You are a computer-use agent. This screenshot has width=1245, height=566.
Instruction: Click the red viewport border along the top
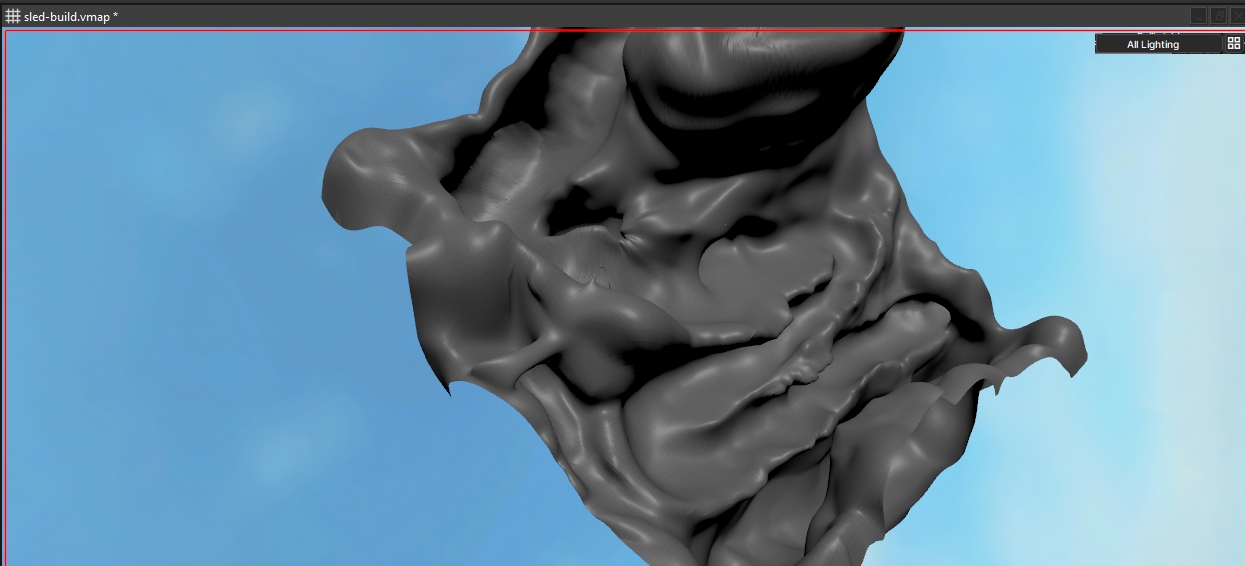tap(300, 31)
